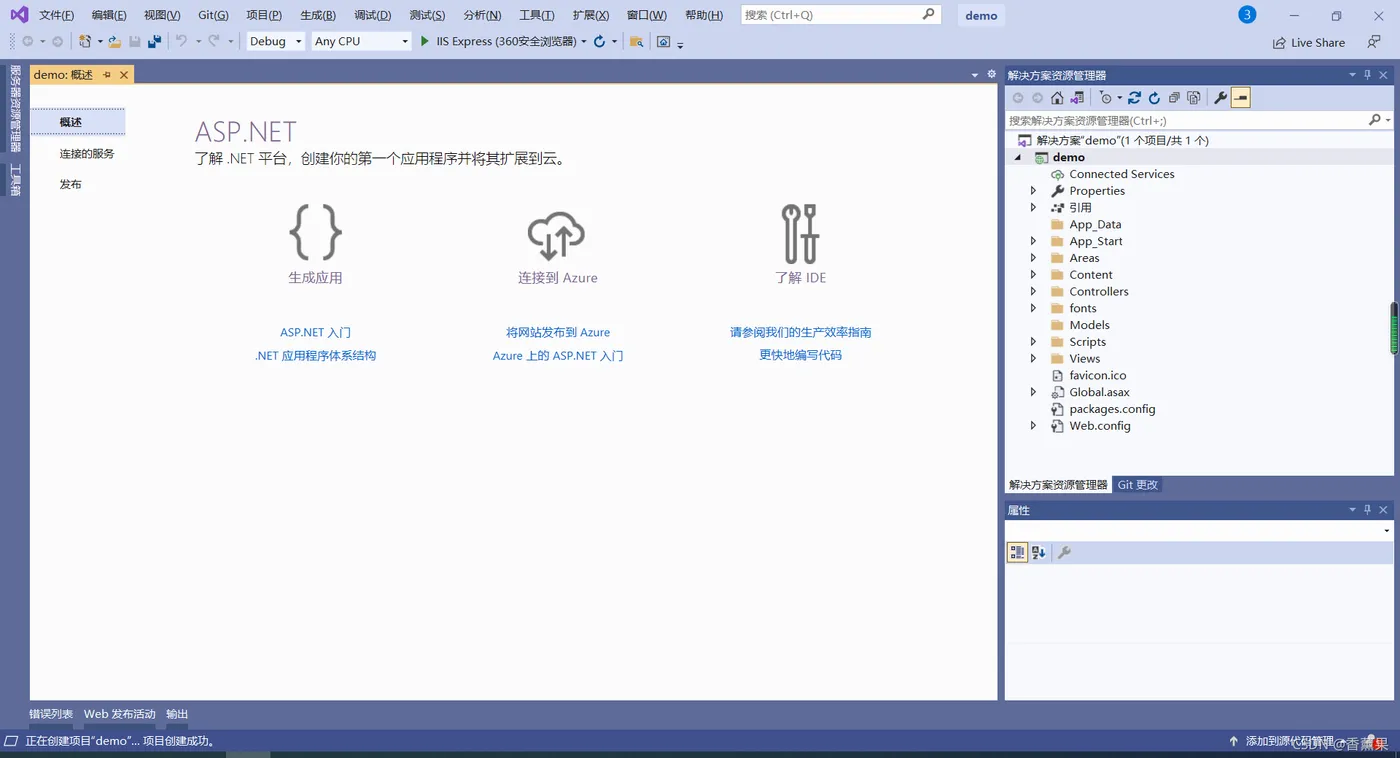Viewport: 1400px width, 758px height.
Task: Open the 文件(F) menu
Action: tap(56, 15)
